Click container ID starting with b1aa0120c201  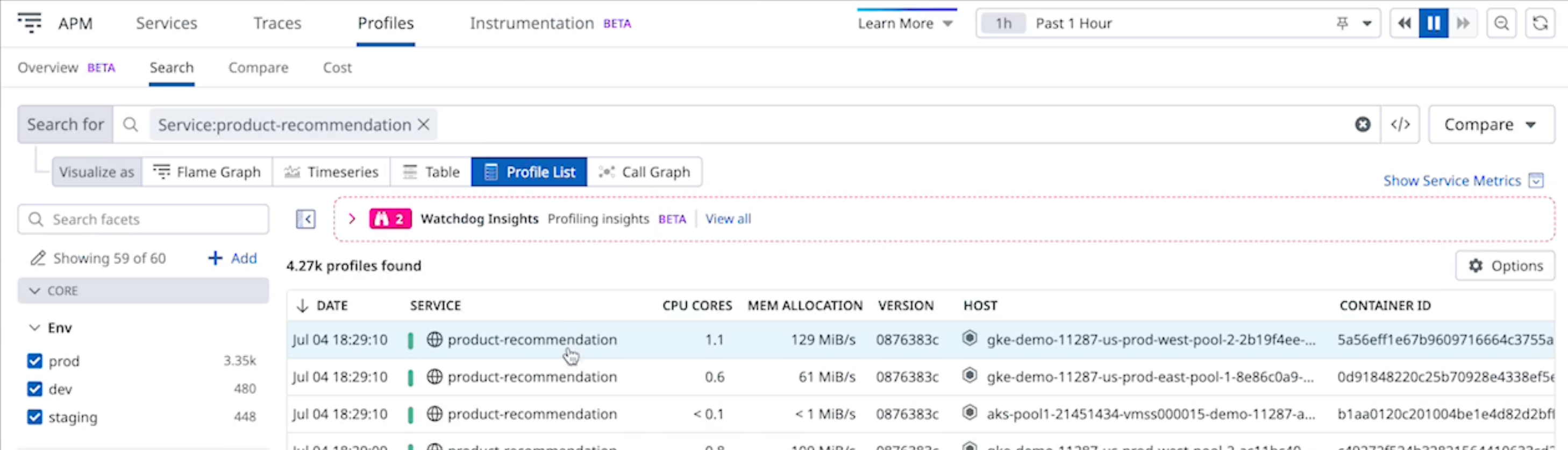[x=1445, y=413]
